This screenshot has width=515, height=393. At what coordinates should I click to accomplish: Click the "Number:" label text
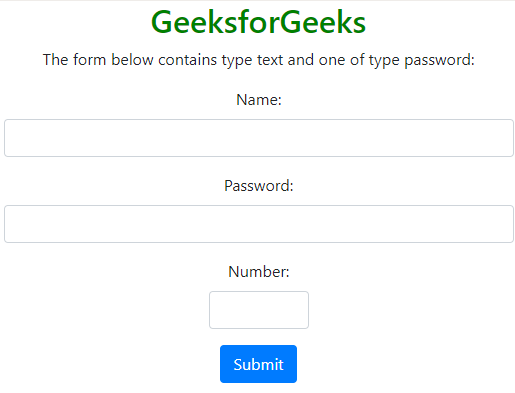coord(259,272)
